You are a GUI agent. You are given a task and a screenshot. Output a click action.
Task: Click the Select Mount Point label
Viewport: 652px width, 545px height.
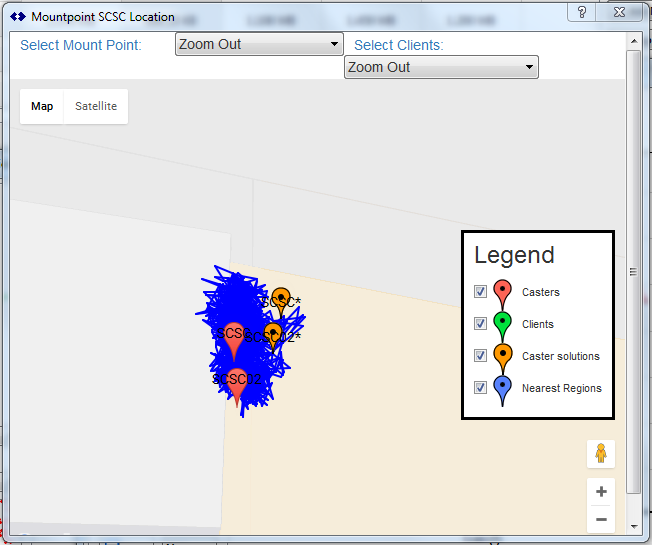point(81,45)
